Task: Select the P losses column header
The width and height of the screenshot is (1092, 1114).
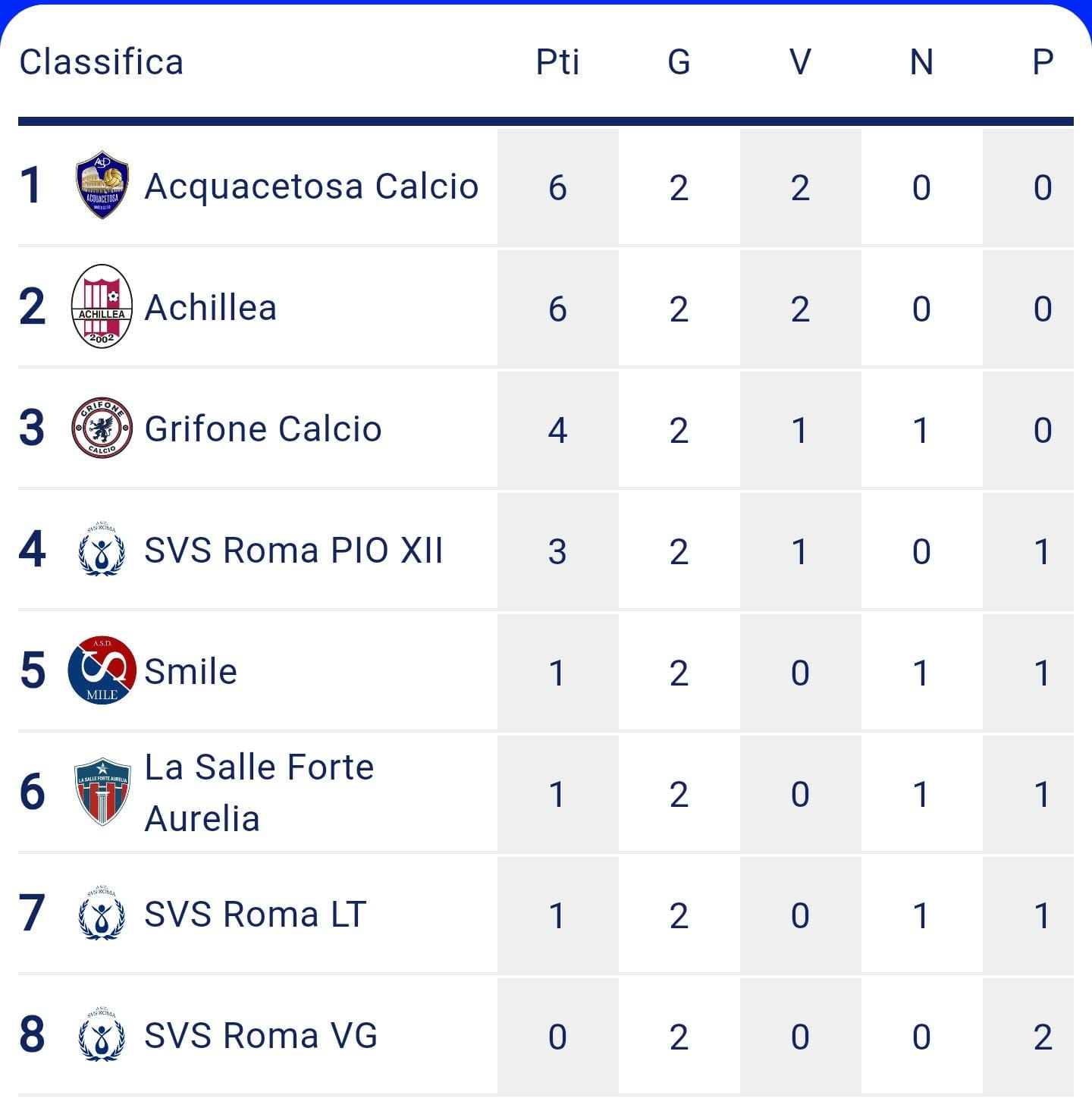Action: coord(1043,62)
